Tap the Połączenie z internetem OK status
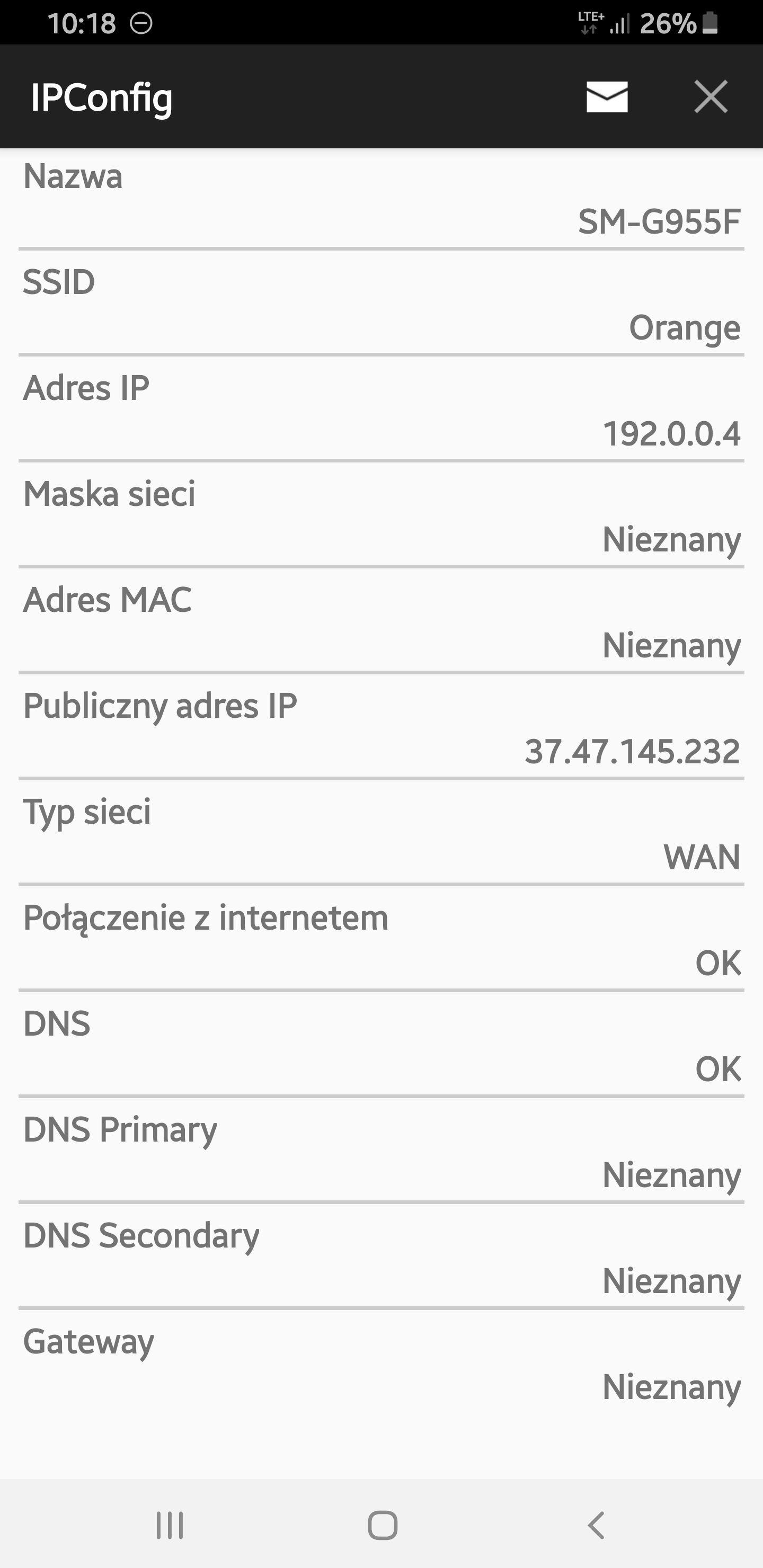 coord(381,940)
